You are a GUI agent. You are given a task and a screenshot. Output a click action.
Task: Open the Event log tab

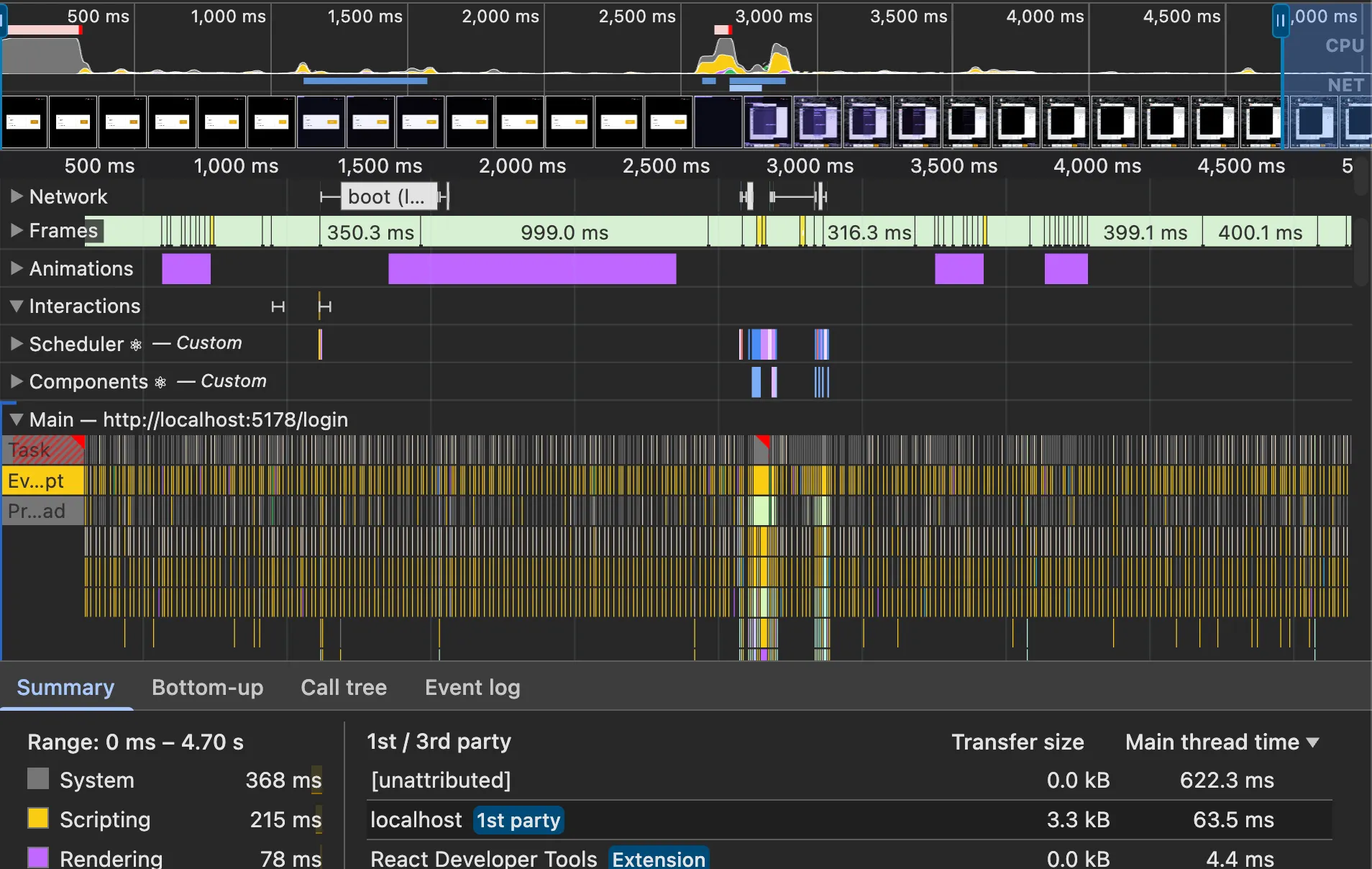click(472, 688)
